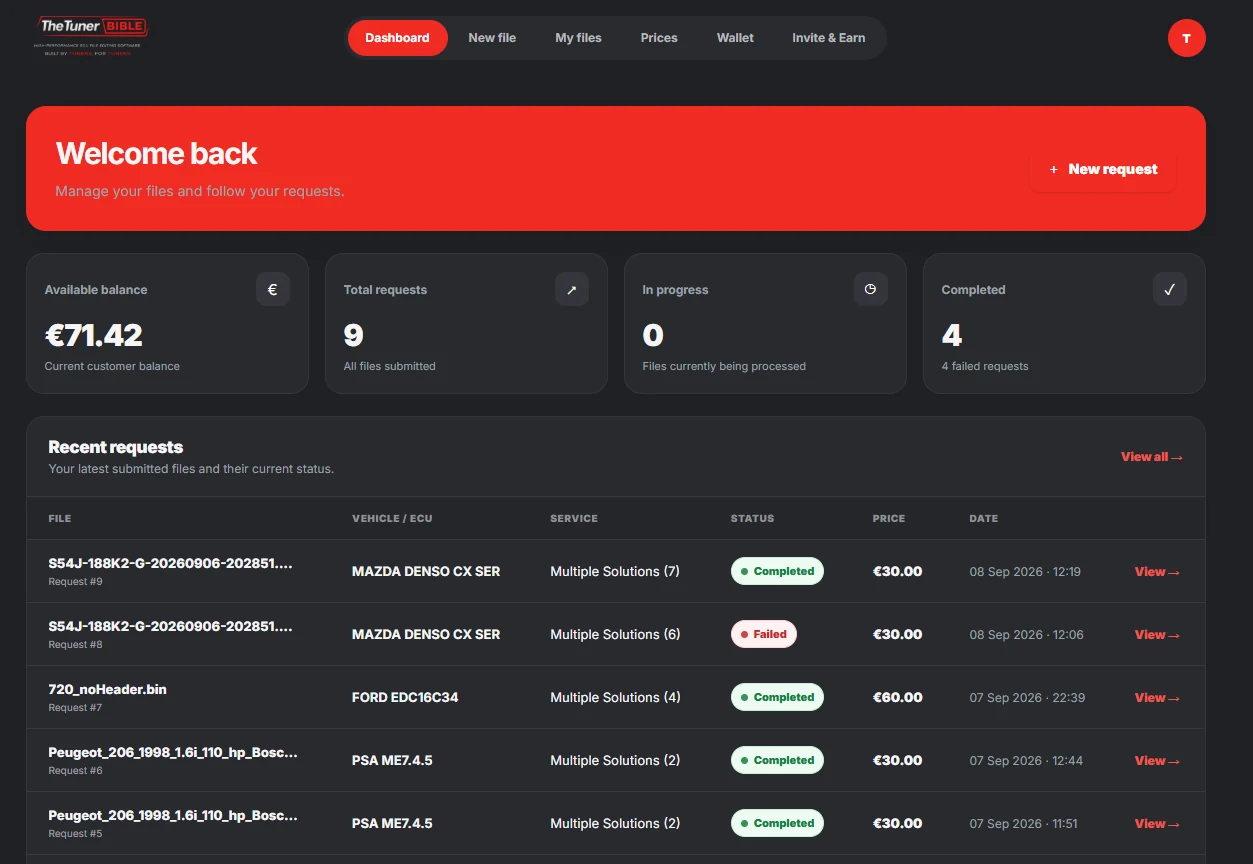Viewport: 1253px width, 864px height.
Task: Open the Prices tab
Action: click(x=659, y=38)
